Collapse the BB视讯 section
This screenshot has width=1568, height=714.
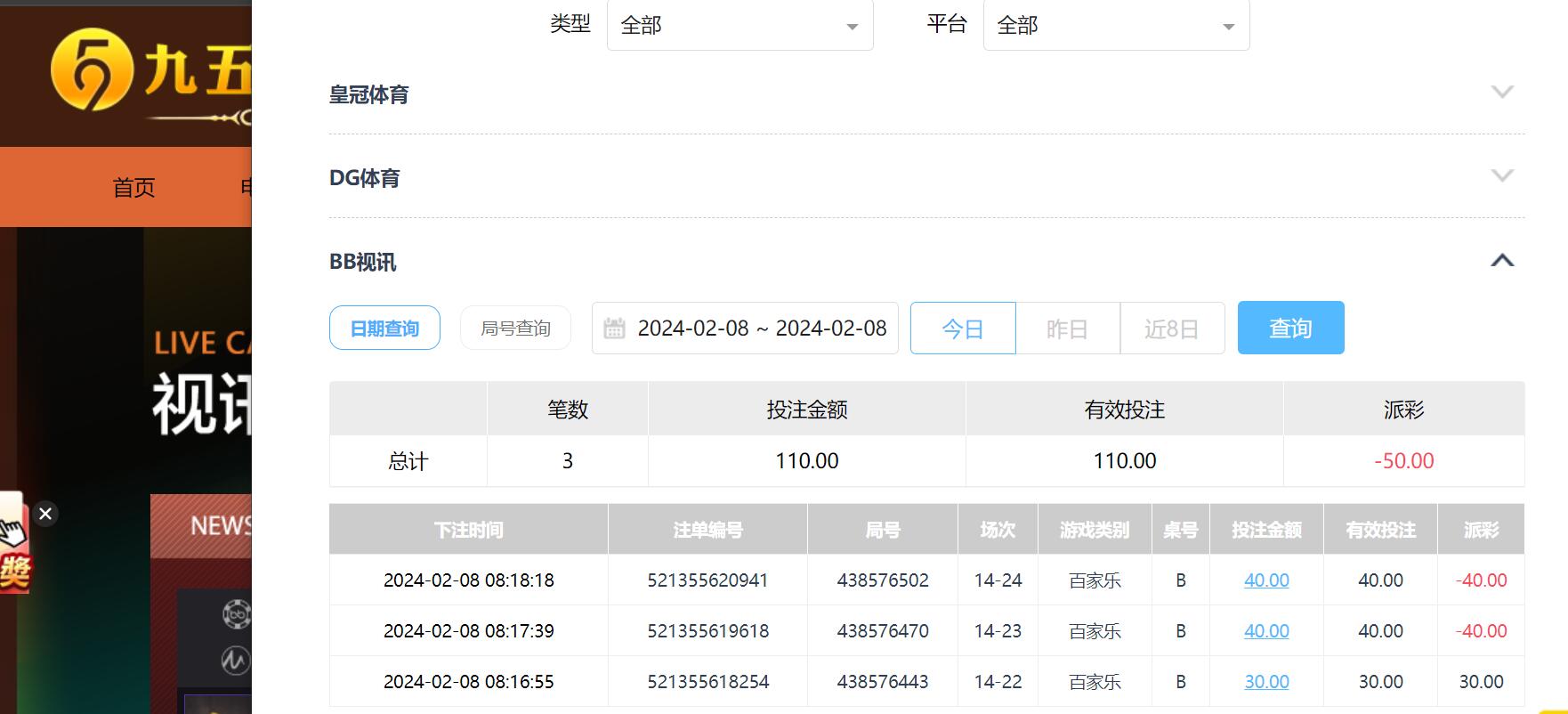tap(1501, 261)
